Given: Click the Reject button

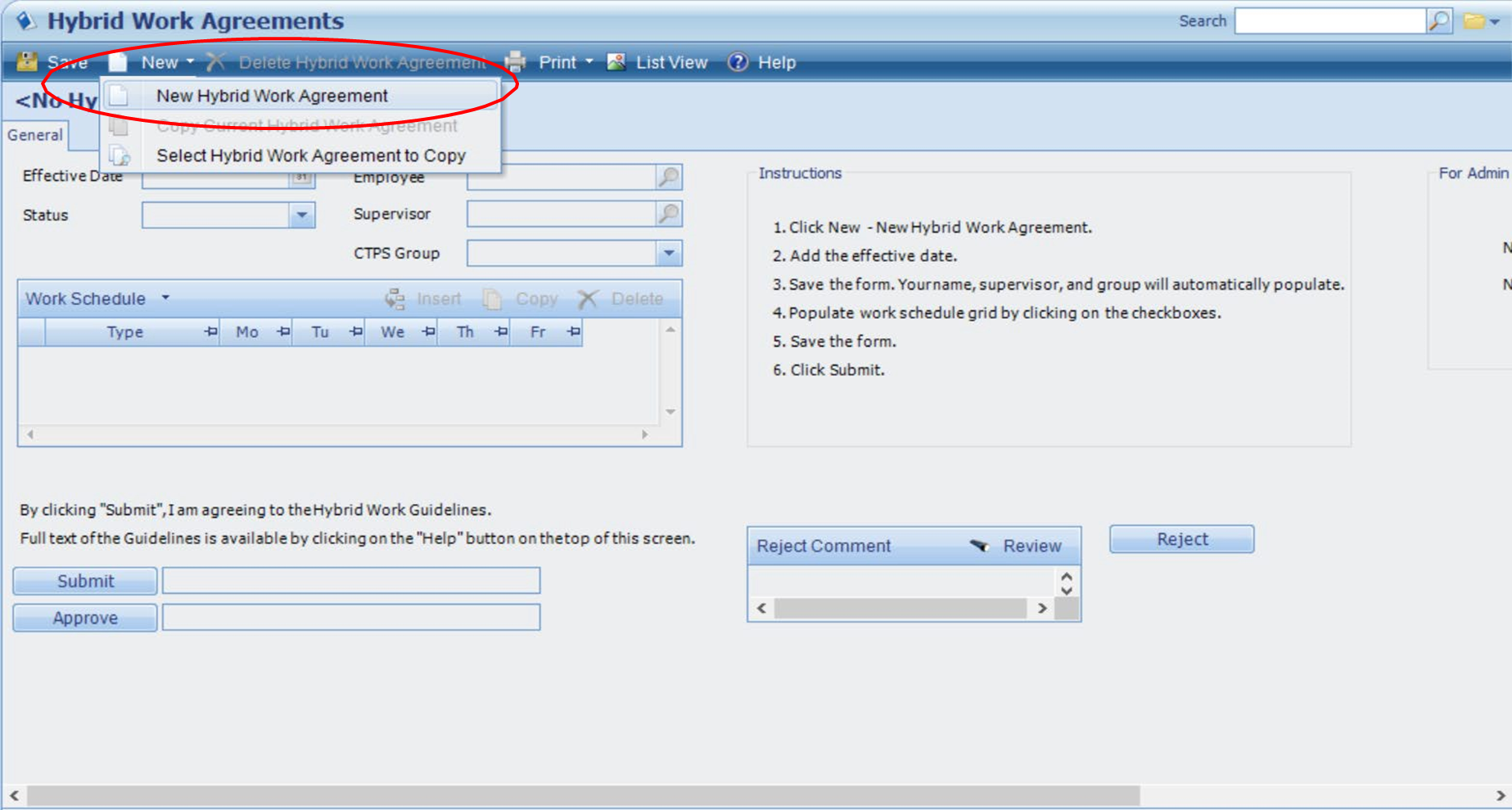Looking at the screenshot, I should tap(1181, 539).
